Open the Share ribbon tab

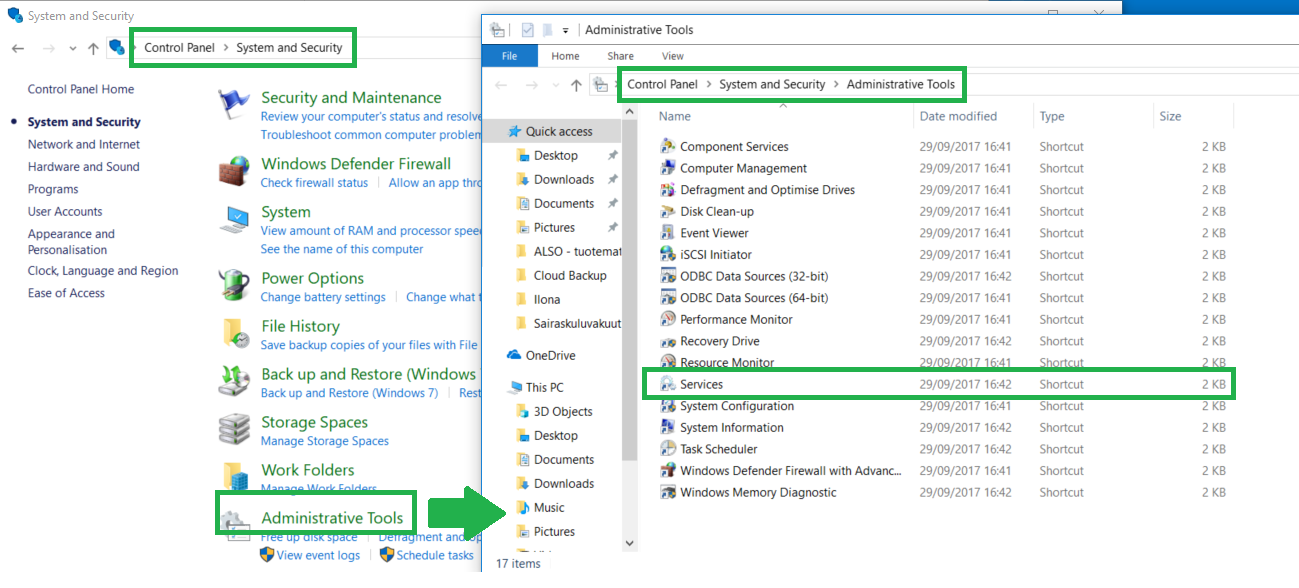pos(620,56)
